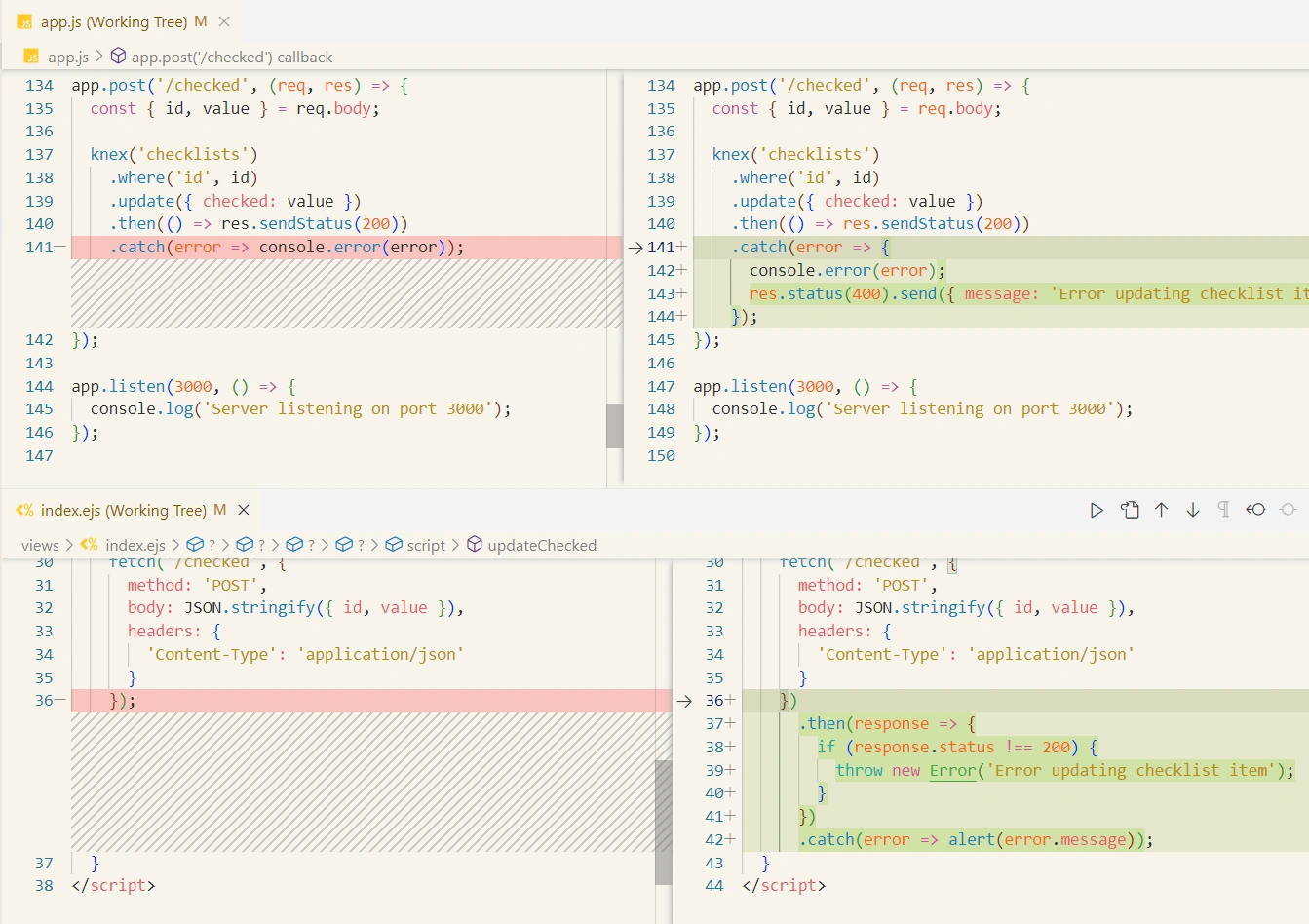Viewport: 1309px width, 924px height.
Task: Click line number 144+ in app.js modified gutter
Action: point(667,317)
